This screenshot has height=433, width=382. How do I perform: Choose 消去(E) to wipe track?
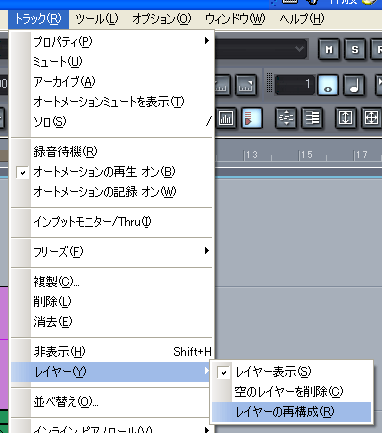tap(112, 322)
